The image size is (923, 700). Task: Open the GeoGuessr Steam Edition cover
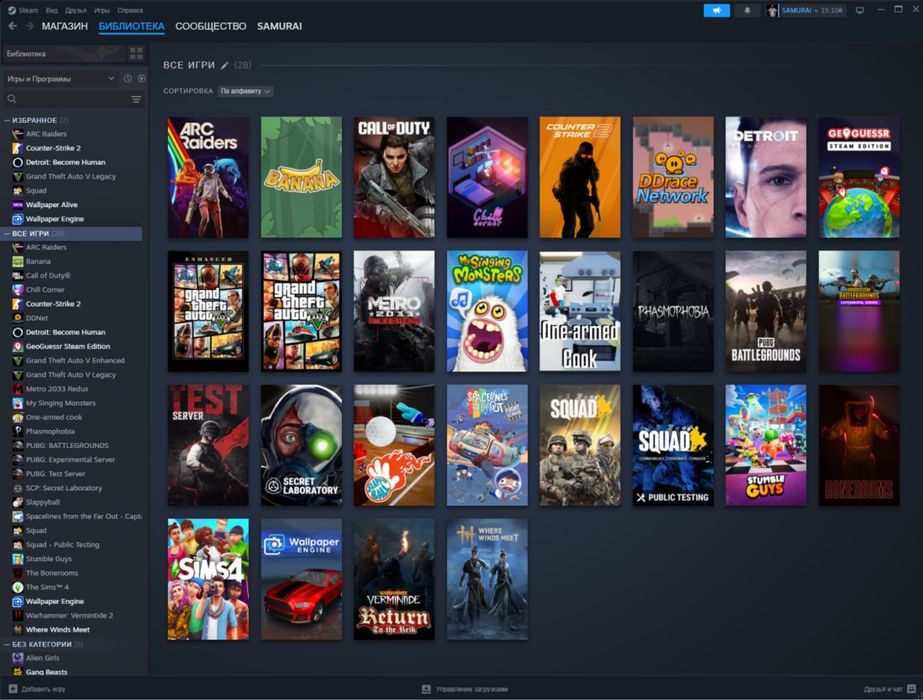(x=859, y=177)
